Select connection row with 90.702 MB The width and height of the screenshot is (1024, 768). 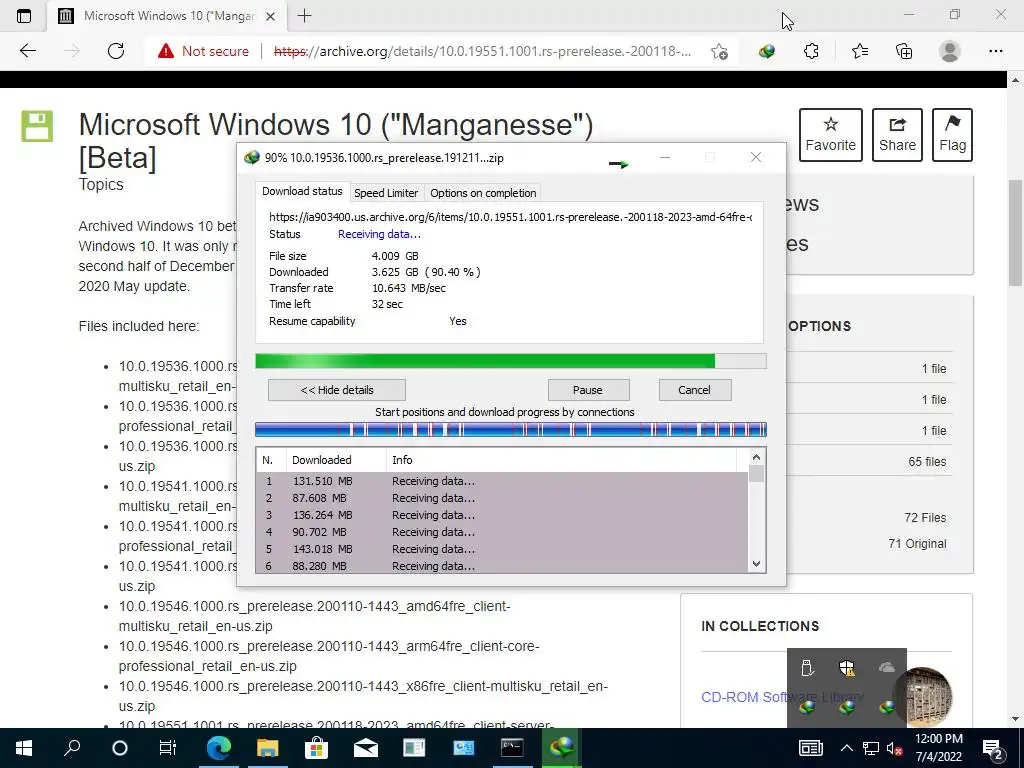[502, 532]
